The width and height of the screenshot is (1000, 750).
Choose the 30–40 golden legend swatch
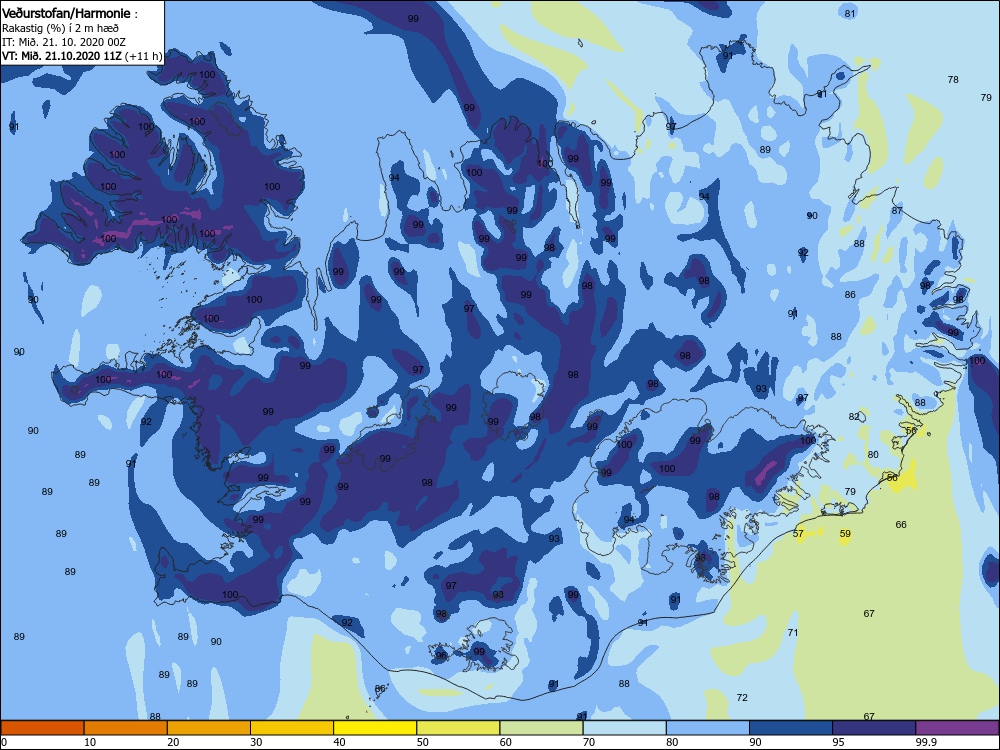tap(292, 728)
